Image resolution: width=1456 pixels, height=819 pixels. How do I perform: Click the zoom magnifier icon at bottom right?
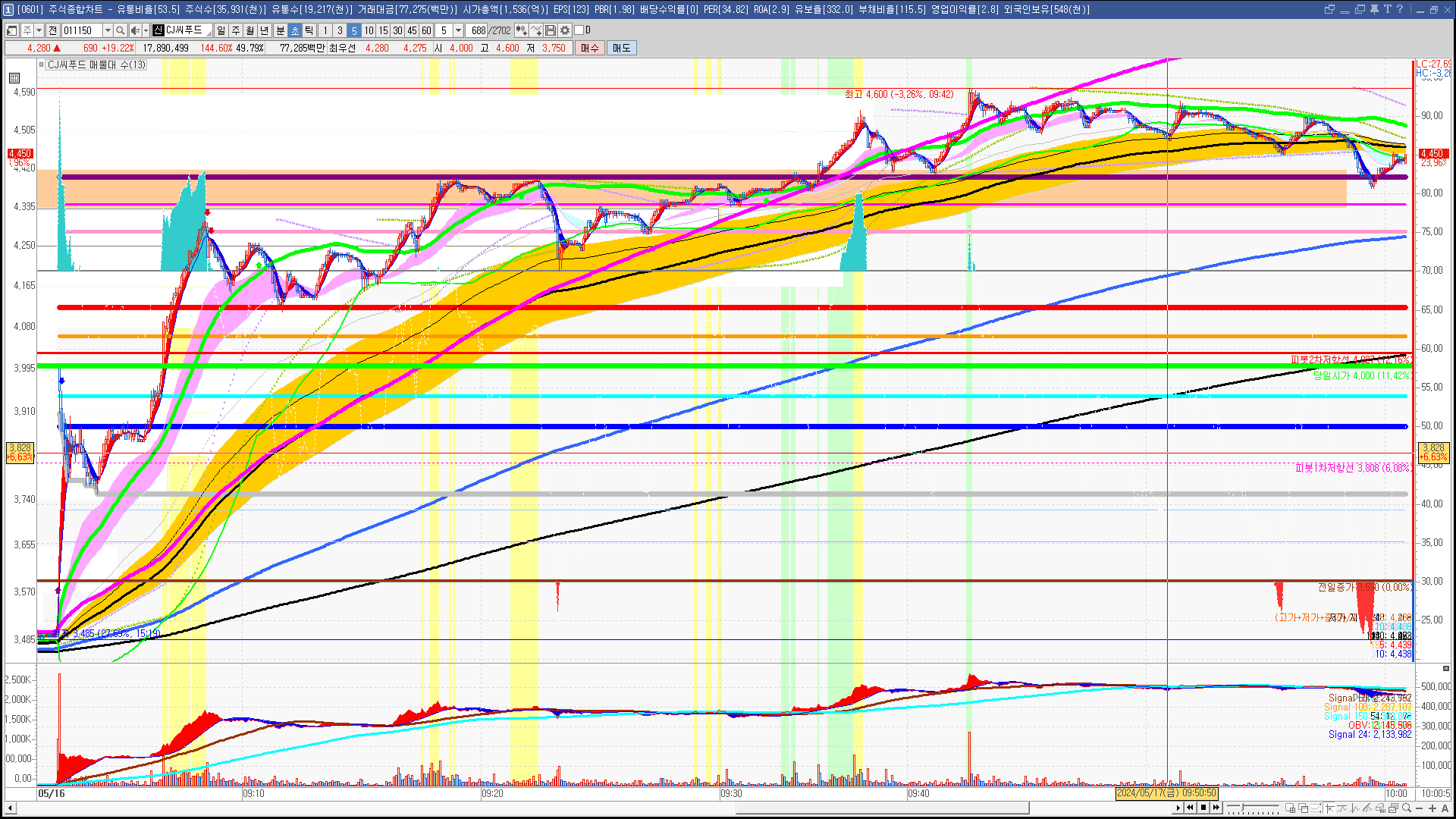point(1407,808)
